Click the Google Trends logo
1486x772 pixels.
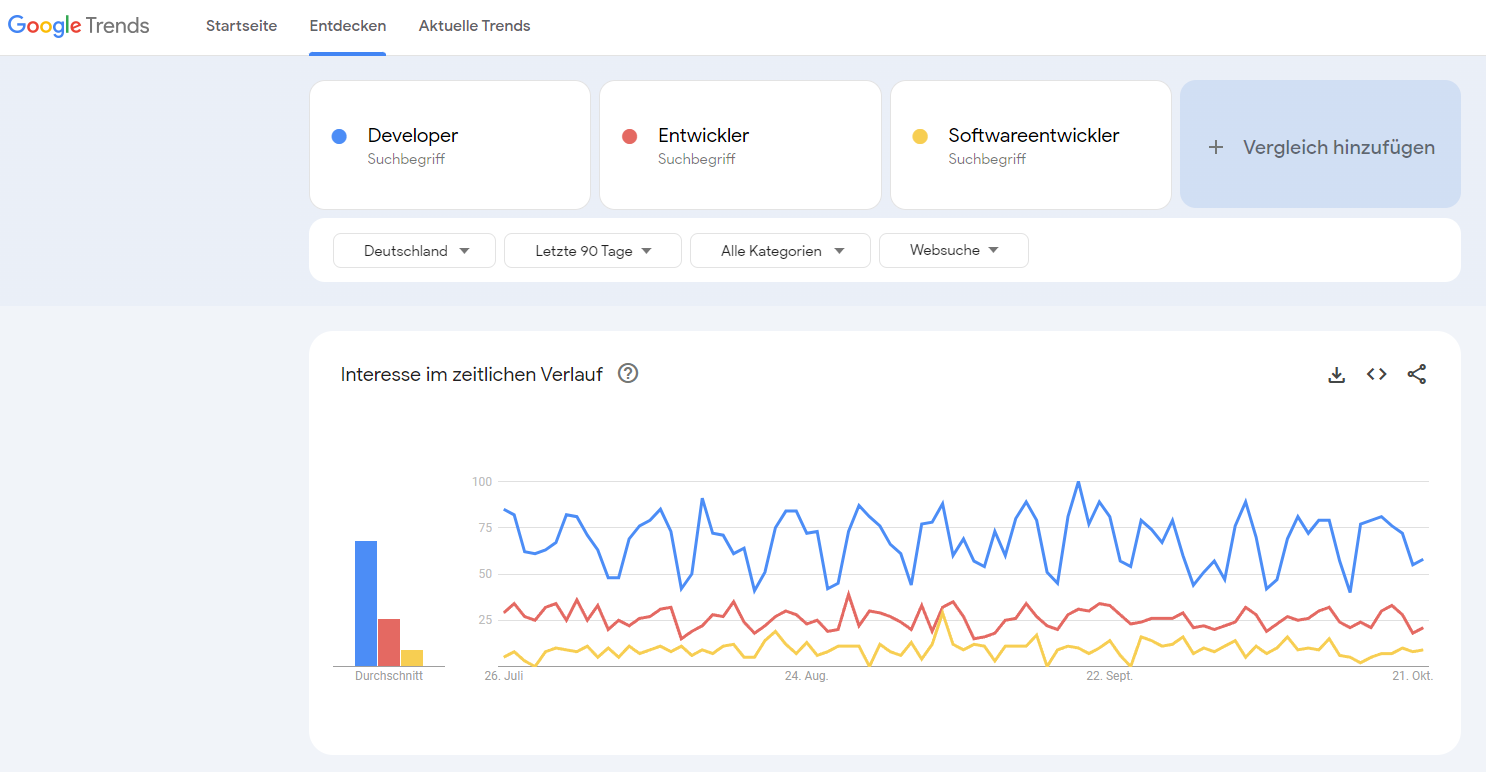click(79, 26)
